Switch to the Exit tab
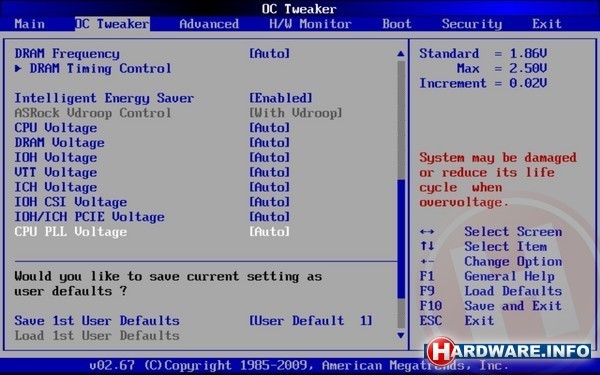The image size is (600, 375). click(x=547, y=24)
